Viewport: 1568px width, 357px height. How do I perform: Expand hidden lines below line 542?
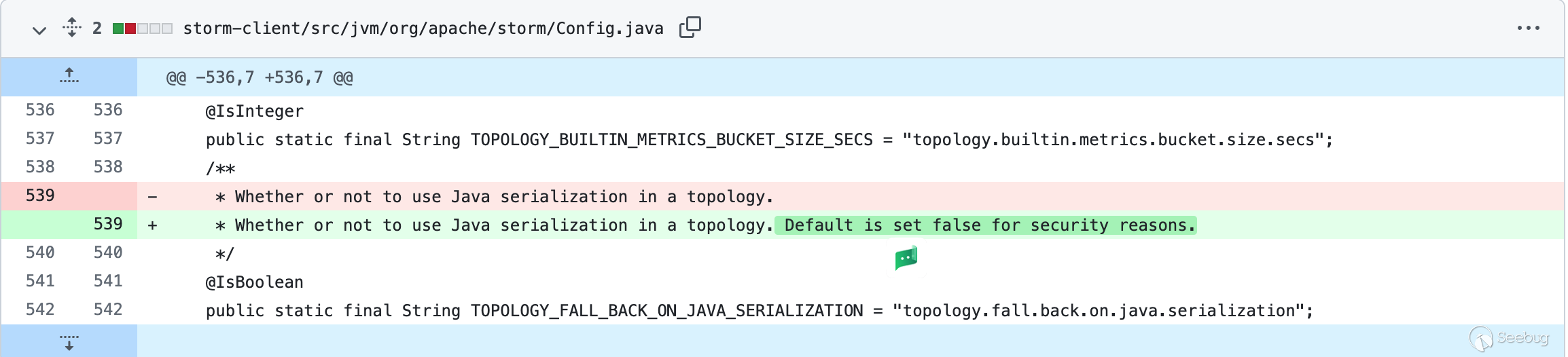pyautogui.click(x=69, y=341)
